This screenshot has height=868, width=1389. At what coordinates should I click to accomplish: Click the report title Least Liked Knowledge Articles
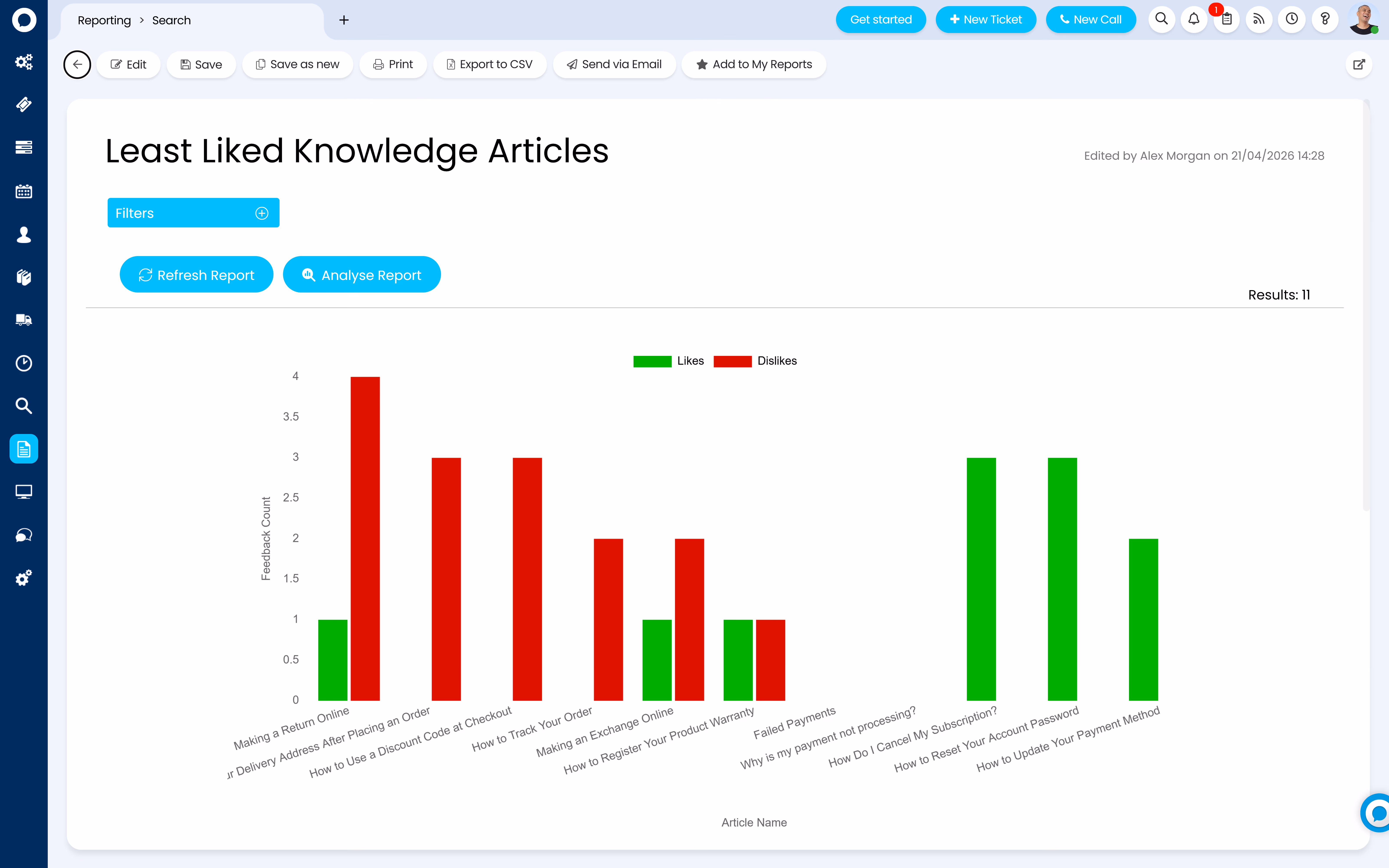point(357,151)
